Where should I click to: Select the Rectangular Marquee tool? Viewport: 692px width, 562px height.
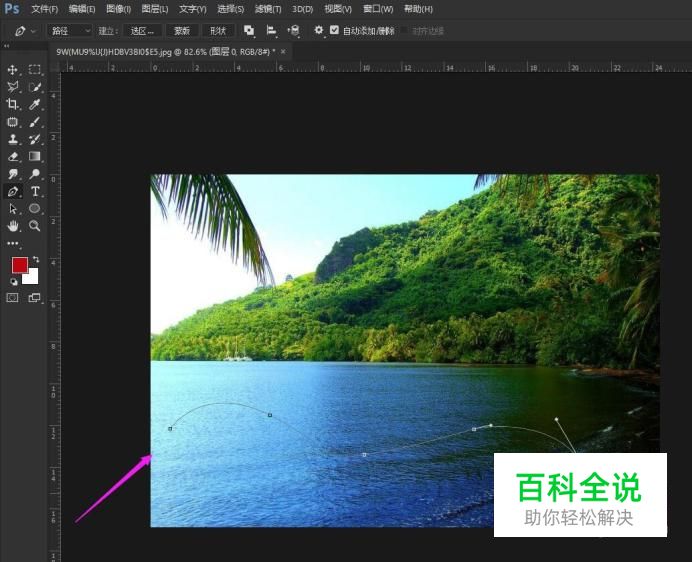(34, 70)
